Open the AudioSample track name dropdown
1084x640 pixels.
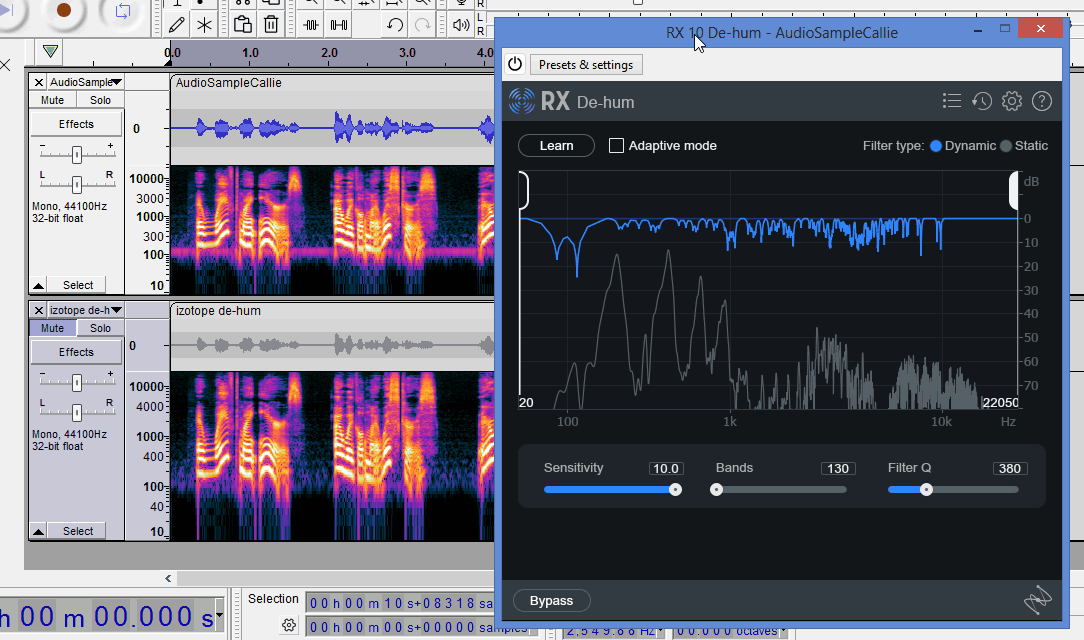click(x=85, y=82)
